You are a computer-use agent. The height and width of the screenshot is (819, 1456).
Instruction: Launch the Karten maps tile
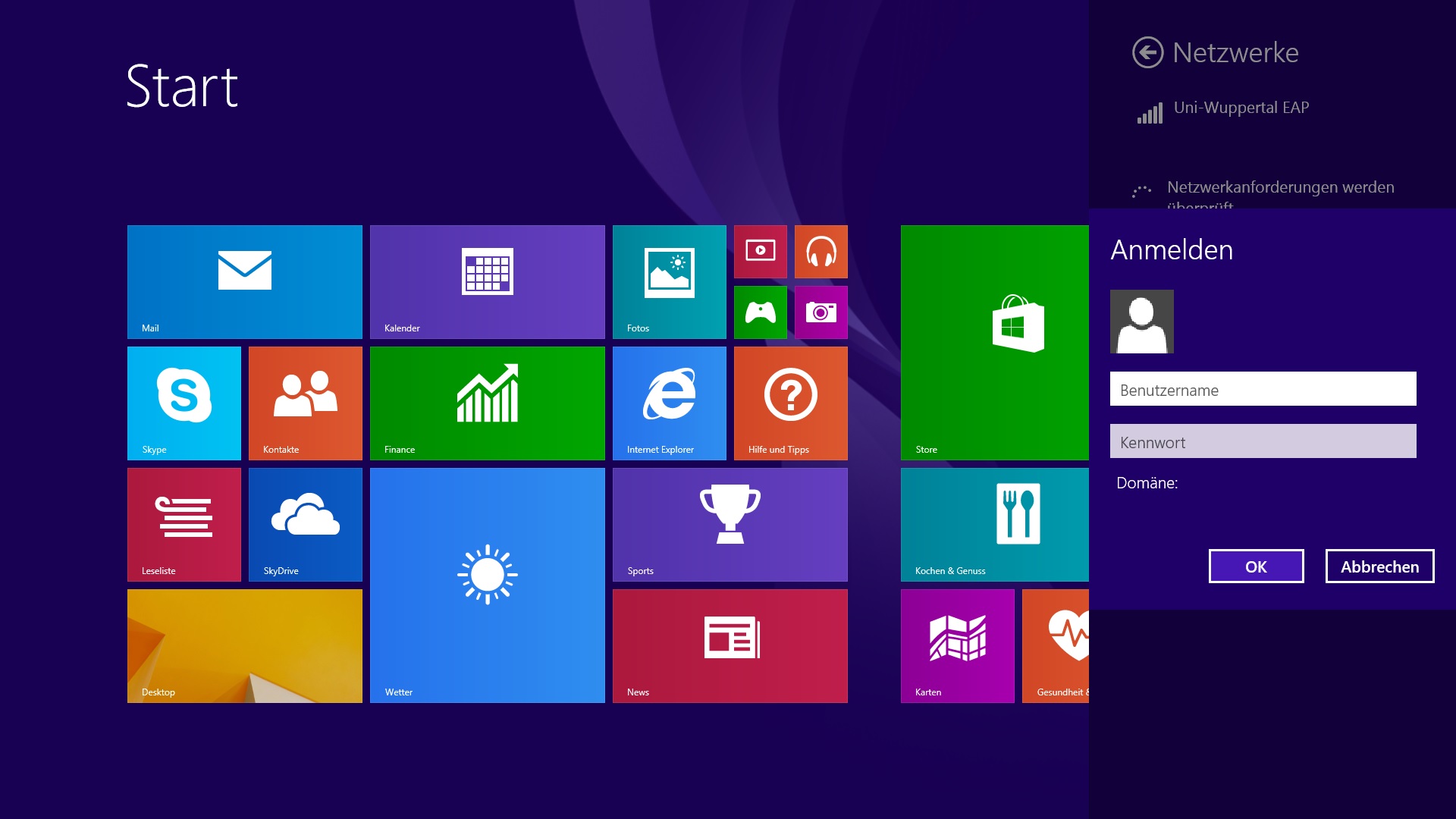957,645
